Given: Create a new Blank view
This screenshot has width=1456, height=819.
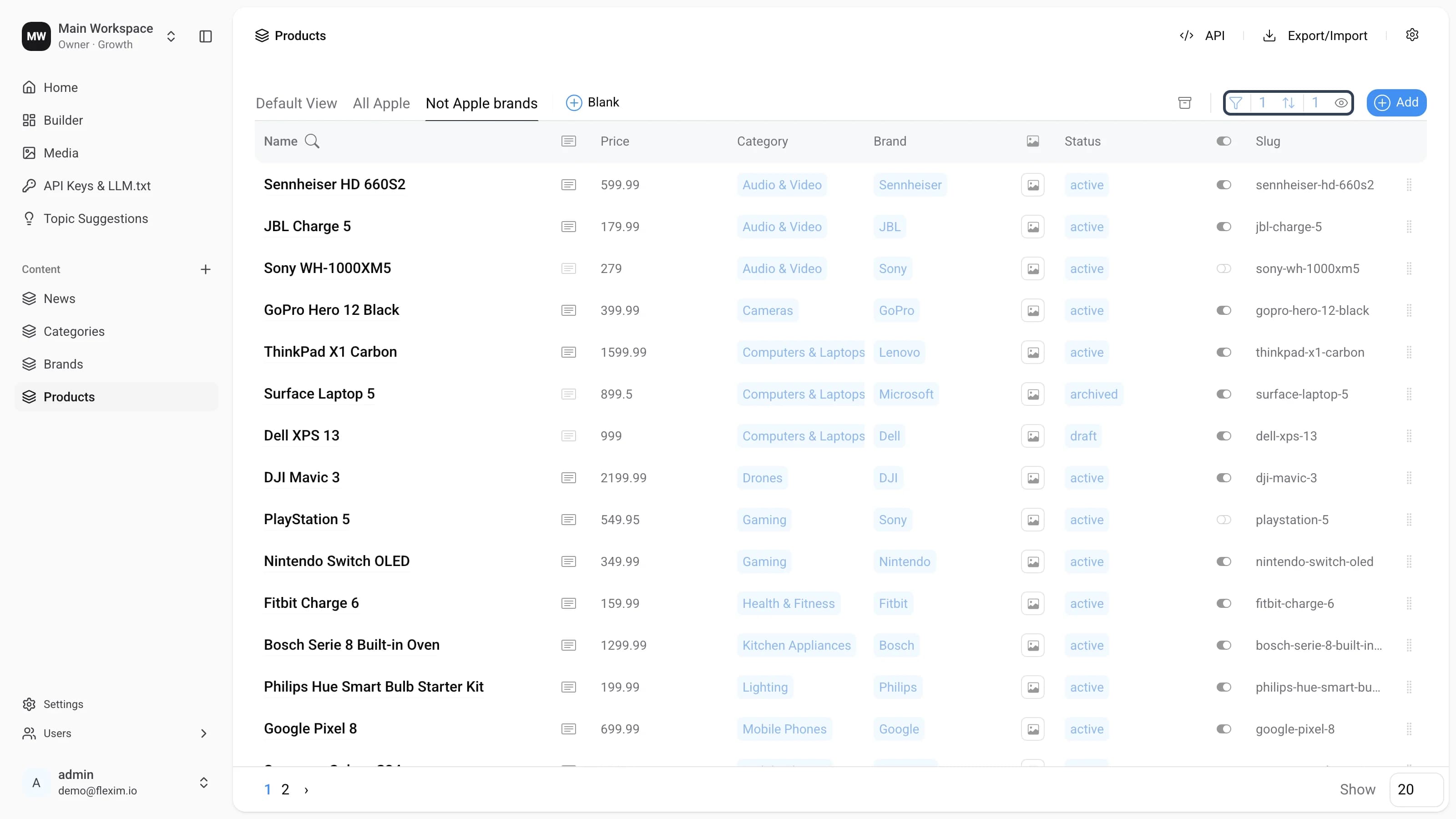Looking at the screenshot, I should (x=592, y=102).
